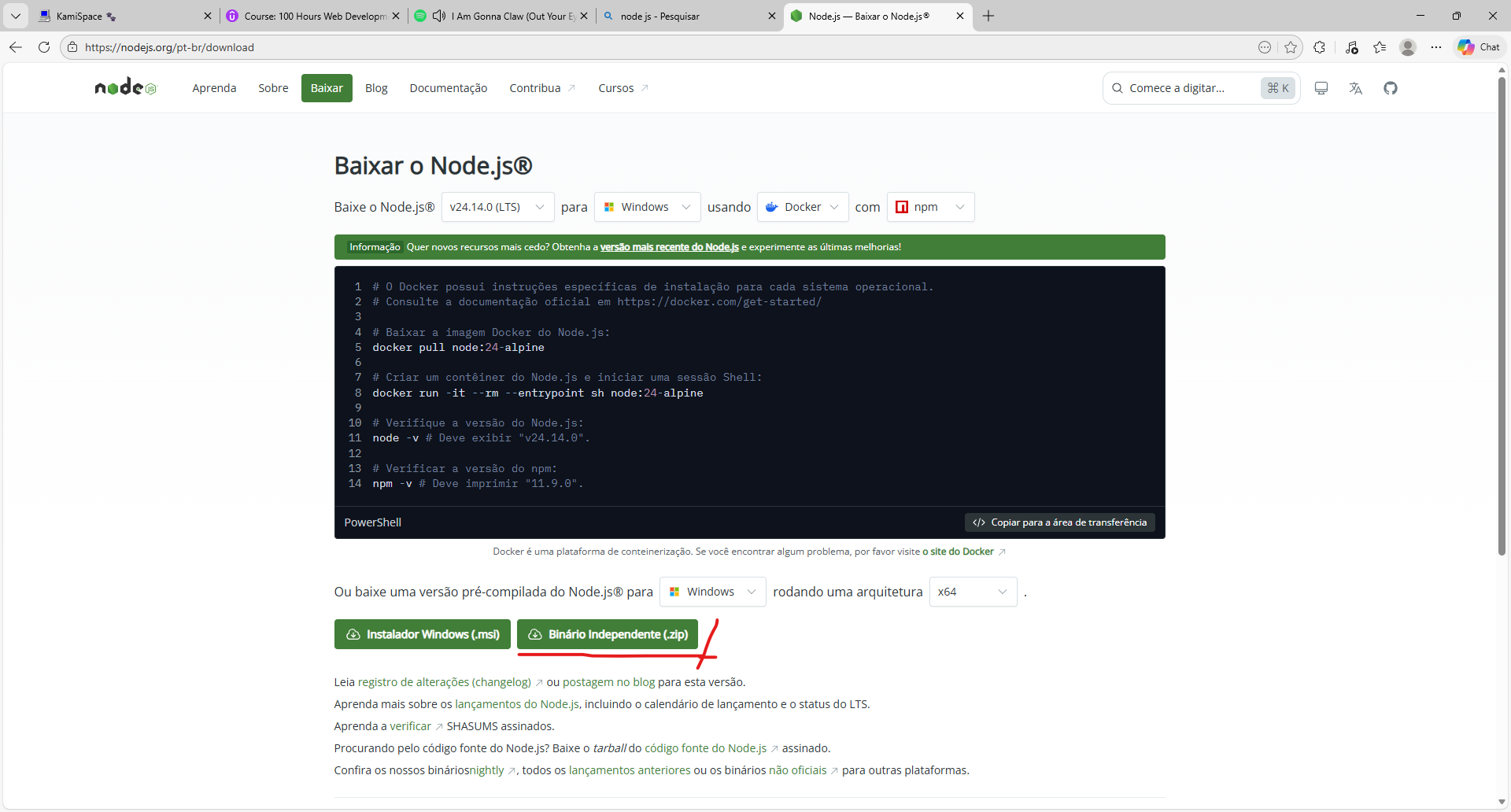Open Copilot Chat button

pyautogui.click(x=1480, y=47)
